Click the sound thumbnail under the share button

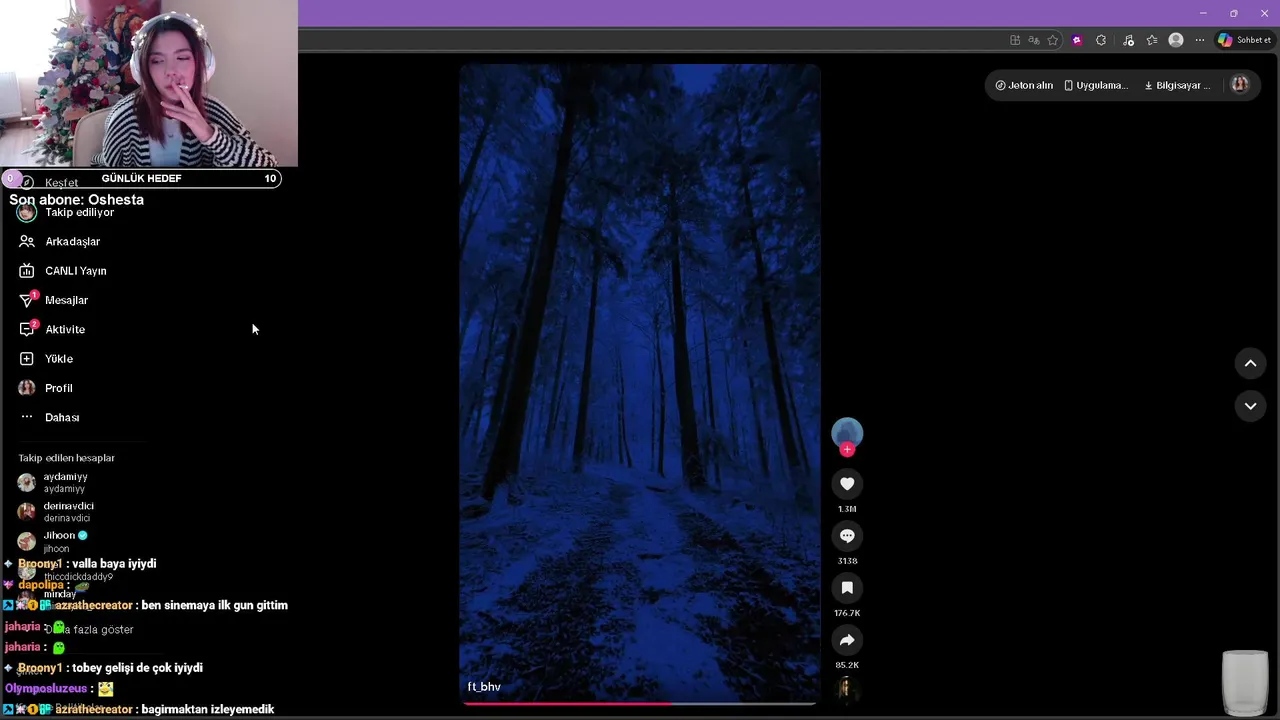[847, 689]
